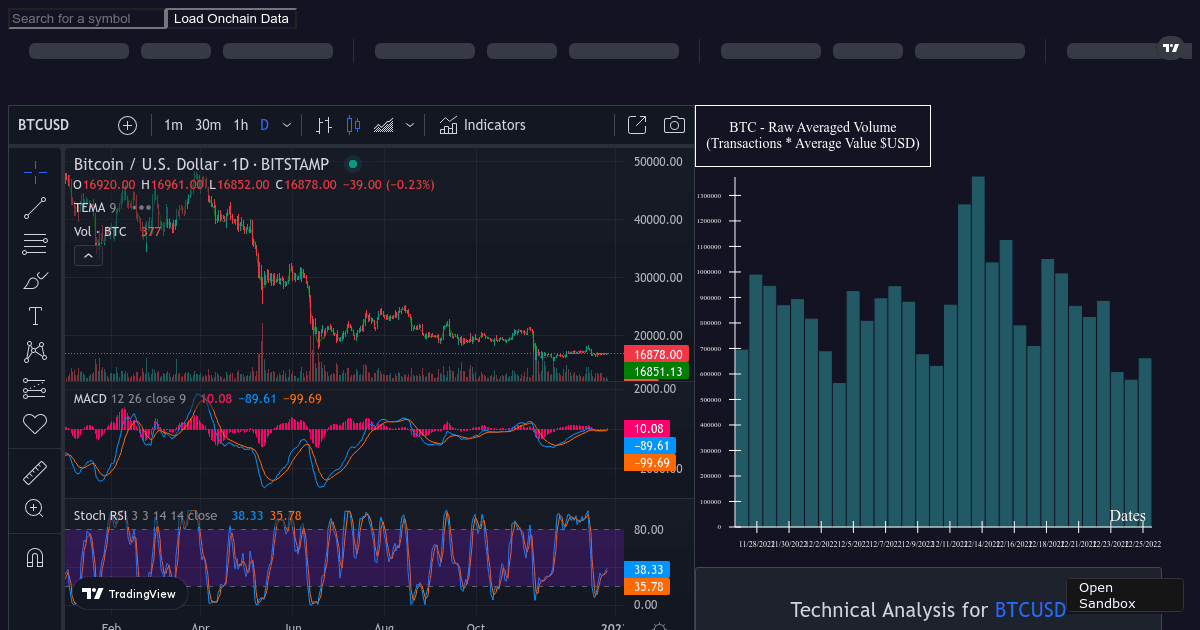The image size is (1200, 630).
Task: Enable the area chart style
Action: tap(383, 124)
